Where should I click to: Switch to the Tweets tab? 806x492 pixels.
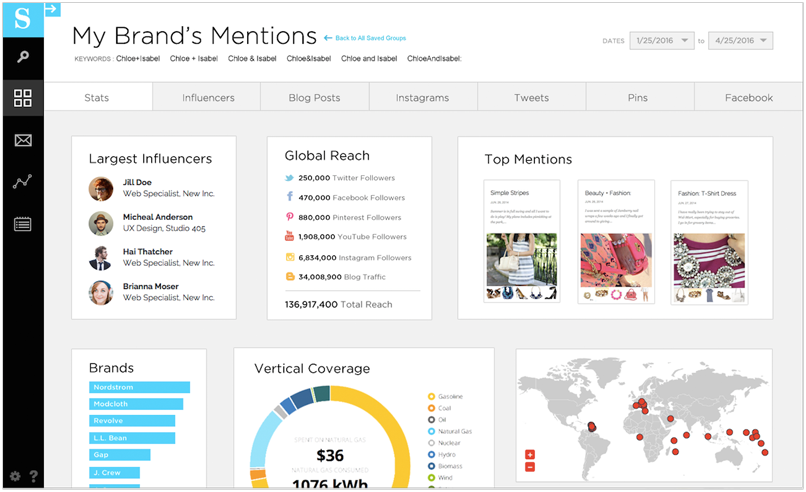click(x=532, y=98)
